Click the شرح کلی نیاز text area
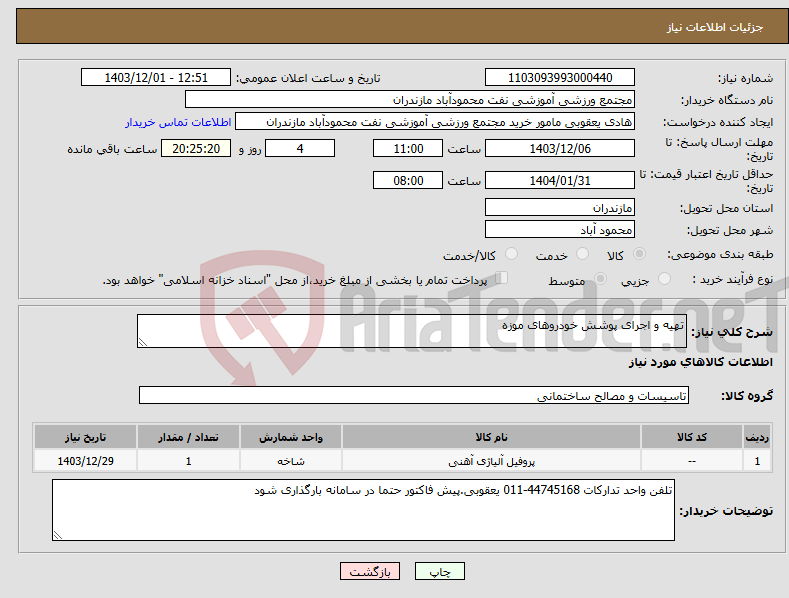 click(x=412, y=331)
